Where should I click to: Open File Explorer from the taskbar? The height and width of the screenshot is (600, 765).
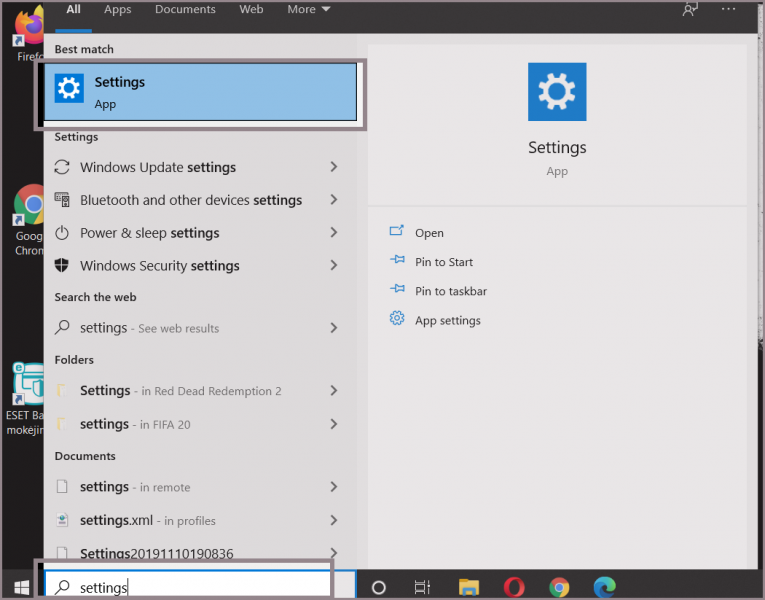pyautogui.click(x=469, y=587)
